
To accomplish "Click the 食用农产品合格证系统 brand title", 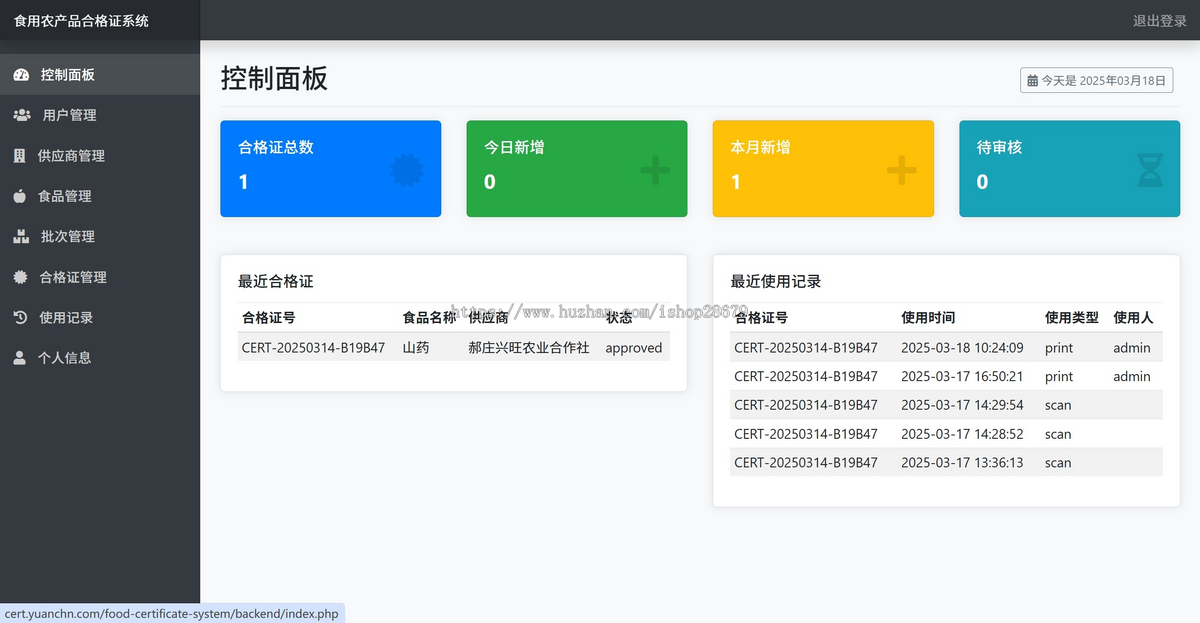I will [x=81, y=20].
